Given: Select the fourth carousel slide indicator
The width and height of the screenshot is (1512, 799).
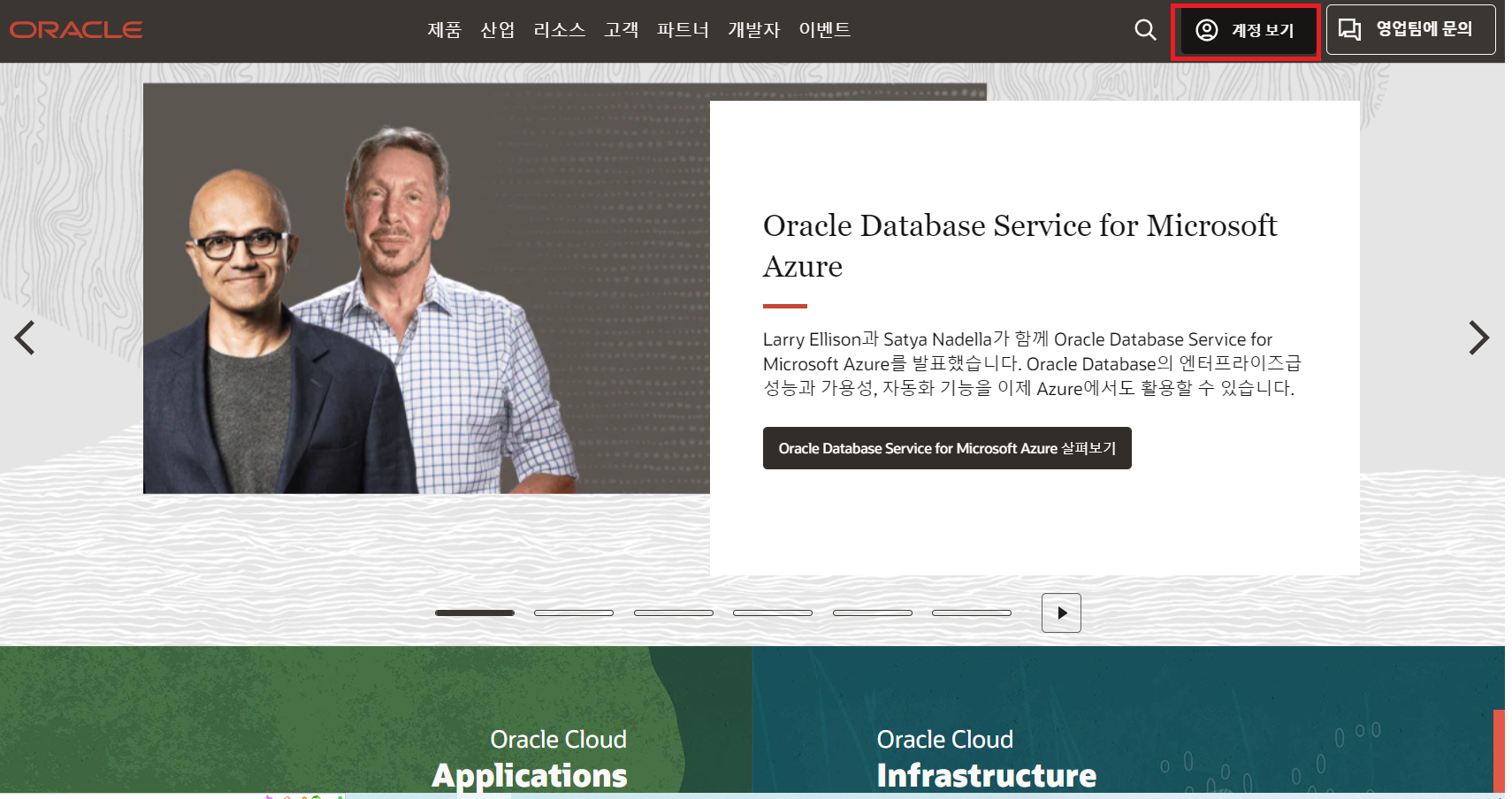Looking at the screenshot, I should click(773, 613).
